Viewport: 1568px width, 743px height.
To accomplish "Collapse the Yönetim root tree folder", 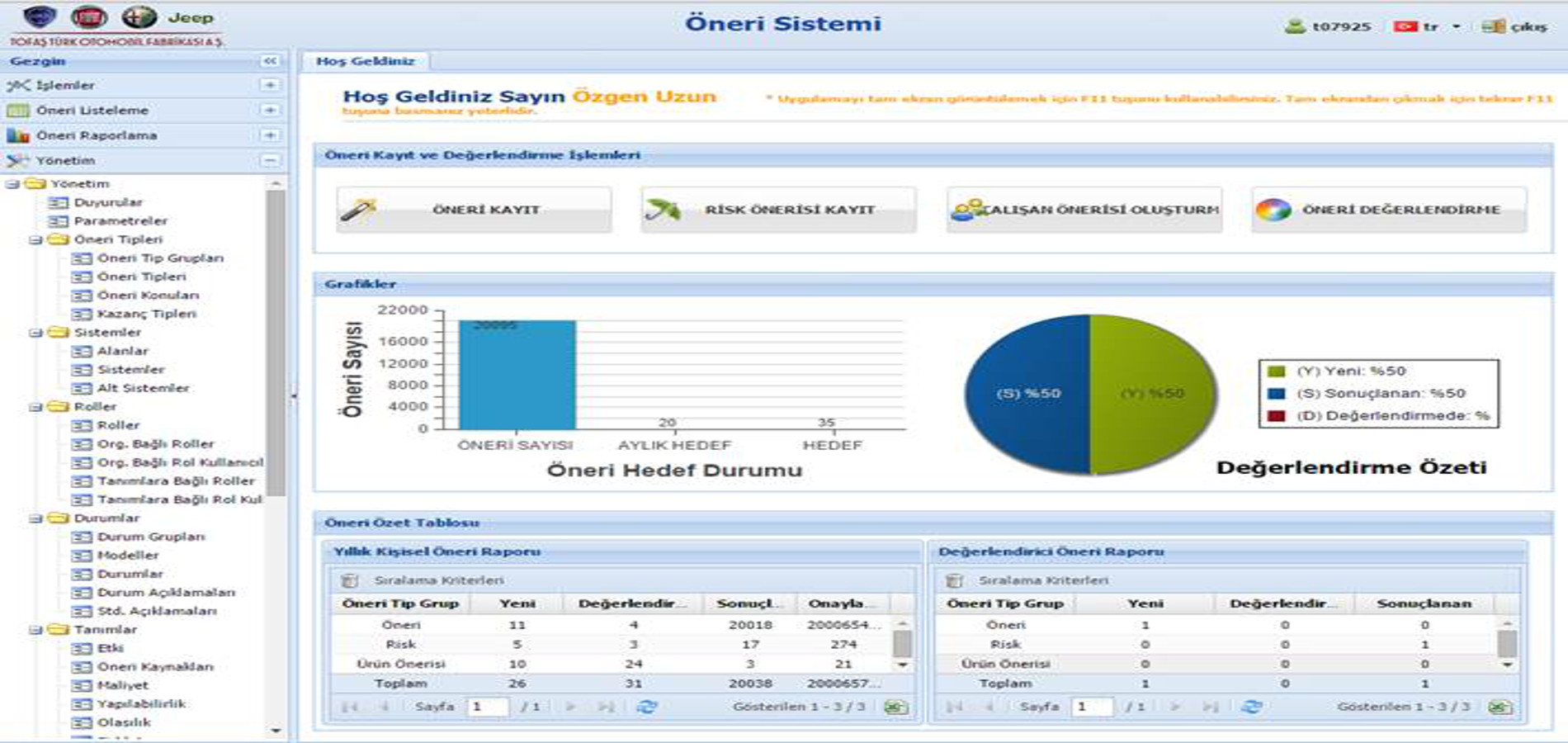I will (x=12, y=184).
